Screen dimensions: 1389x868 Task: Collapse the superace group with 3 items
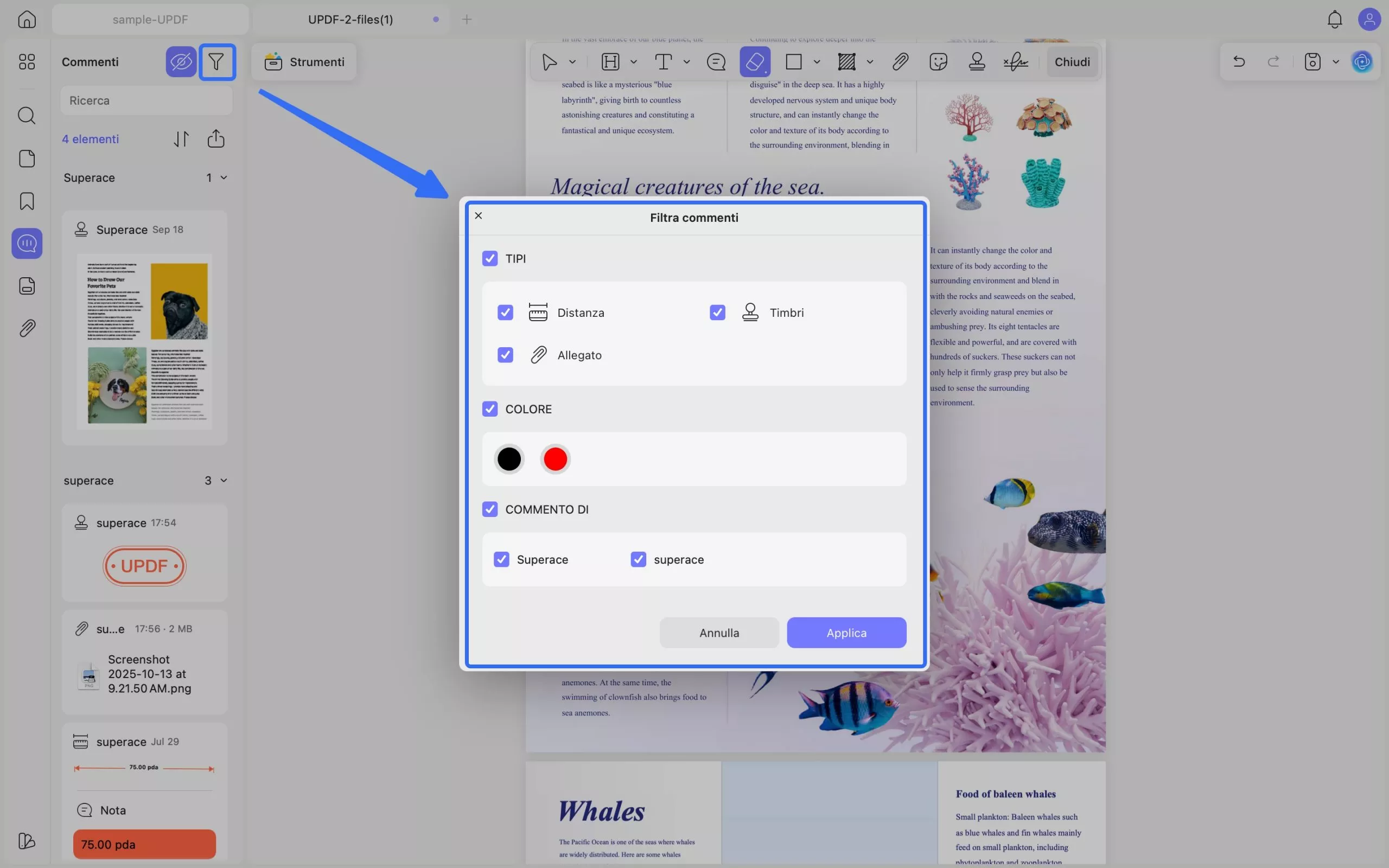tap(224, 480)
